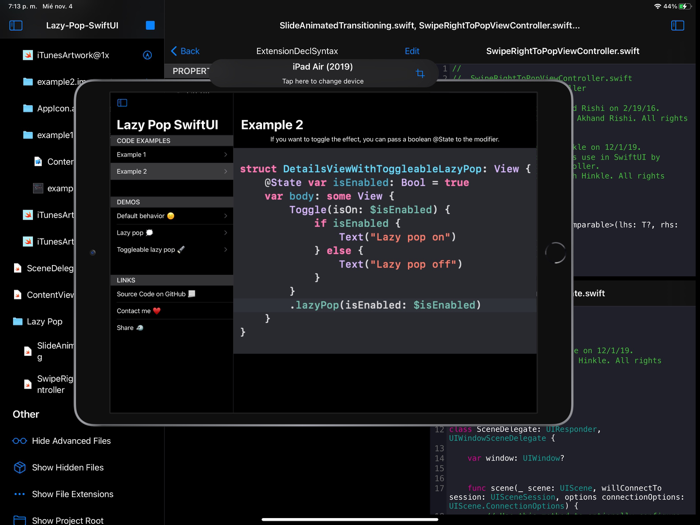Toggle Show File Extensions option

(x=72, y=494)
